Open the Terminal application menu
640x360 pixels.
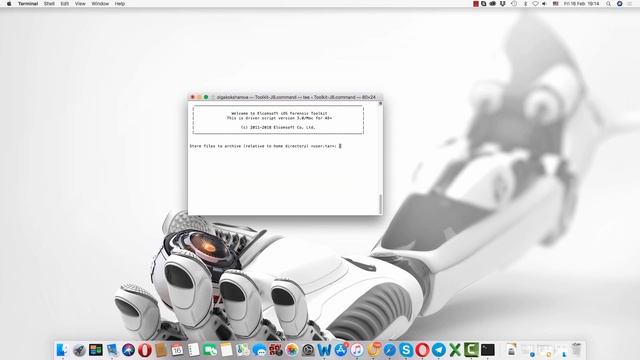pos(28,4)
